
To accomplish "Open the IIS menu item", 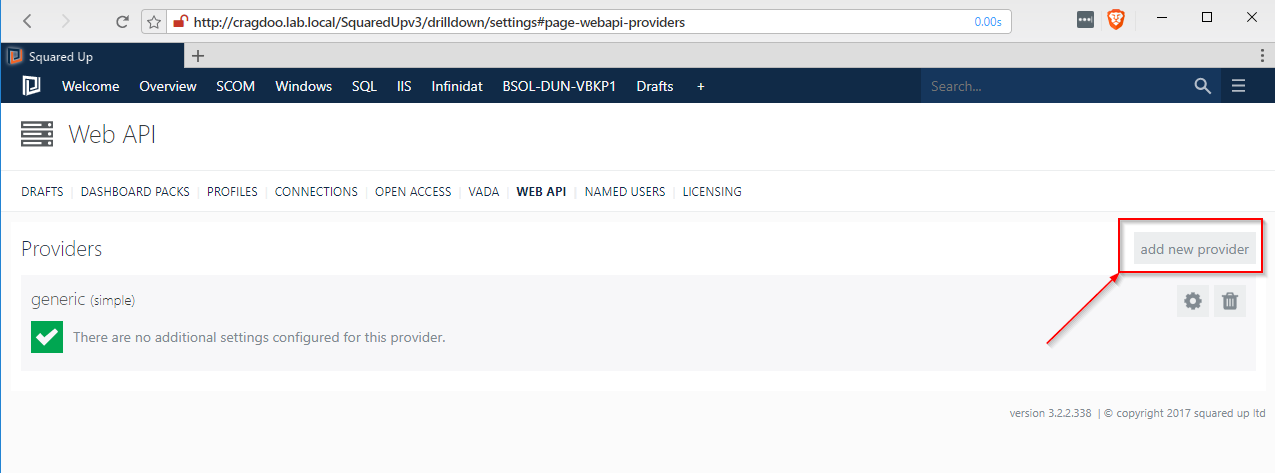I will (404, 86).
